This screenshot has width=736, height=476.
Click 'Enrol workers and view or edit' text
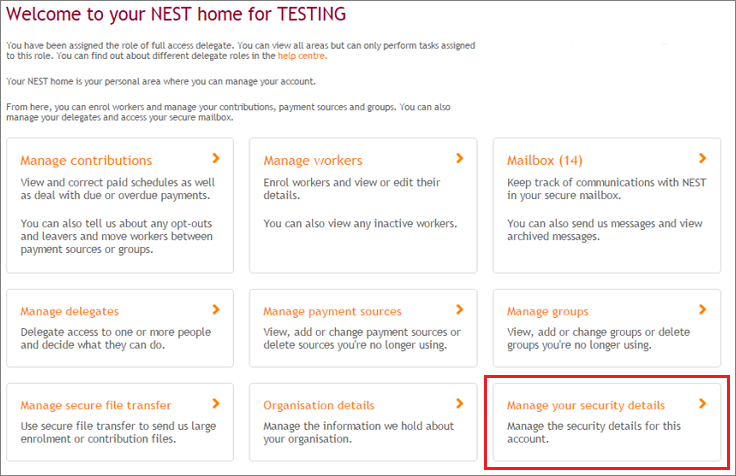pyautogui.click(x=352, y=189)
